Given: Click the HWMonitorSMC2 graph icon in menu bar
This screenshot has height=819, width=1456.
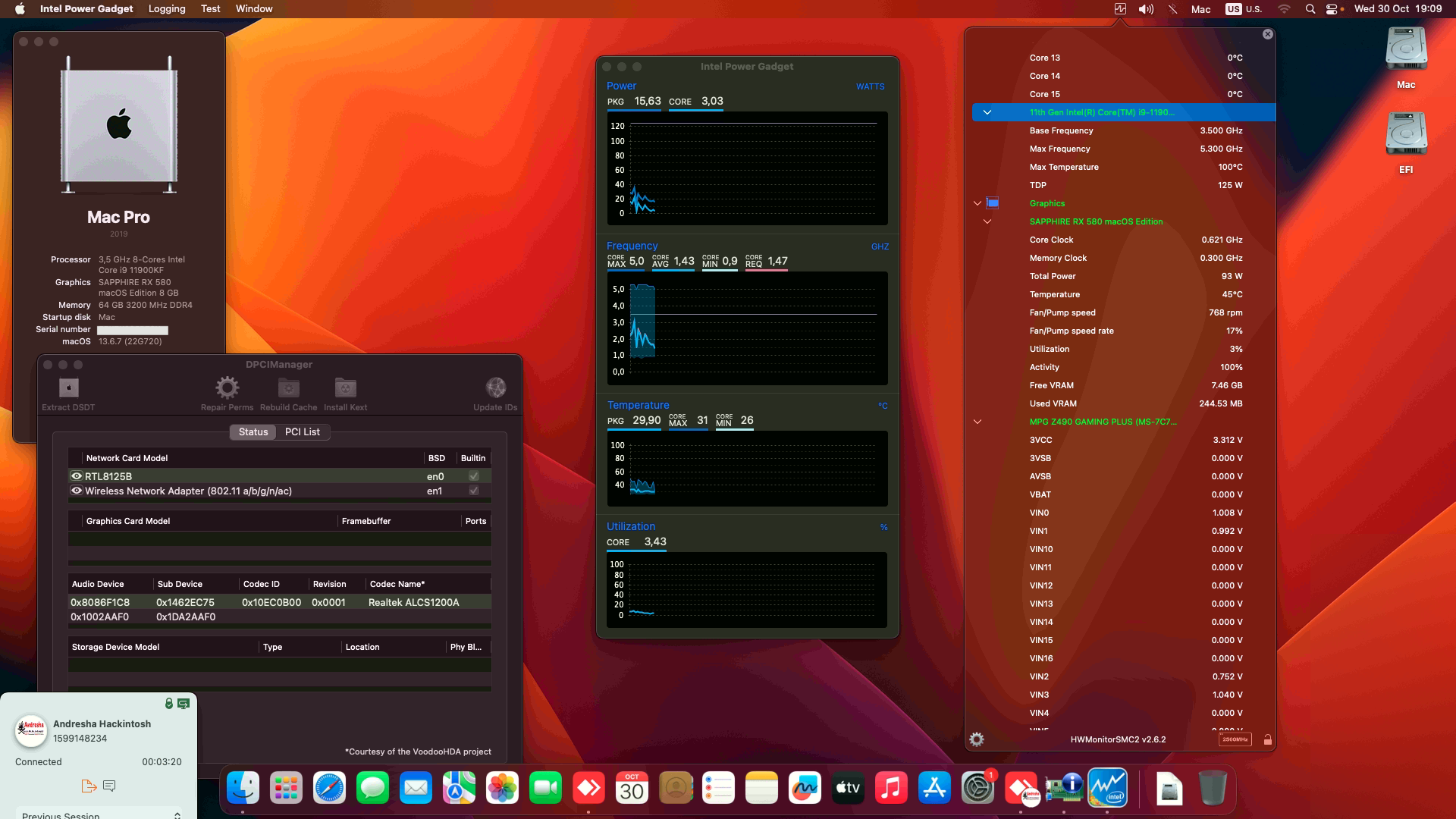Looking at the screenshot, I should (1121, 9).
